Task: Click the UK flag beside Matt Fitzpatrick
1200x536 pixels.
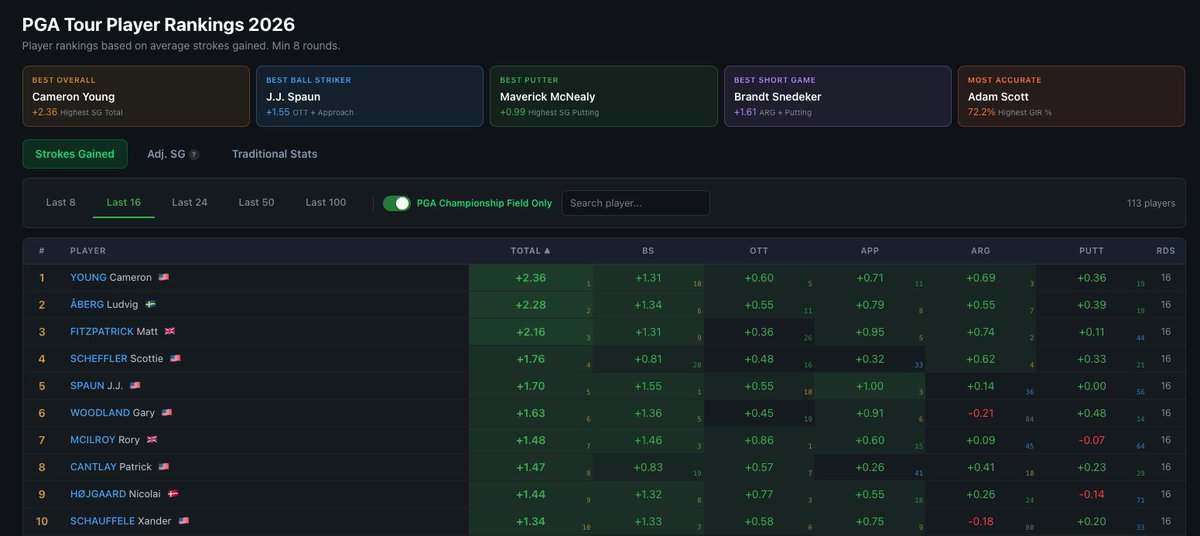Action: click(x=169, y=331)
